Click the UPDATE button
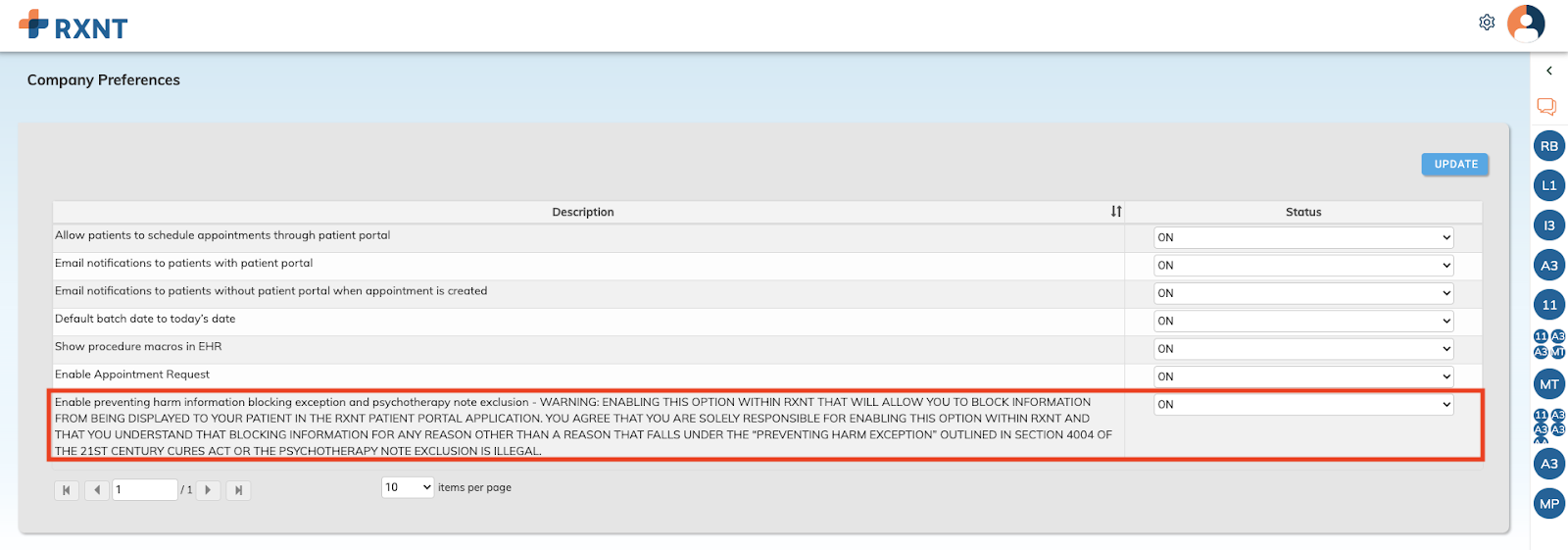The image size is (1568, 550). [1455, 165]
